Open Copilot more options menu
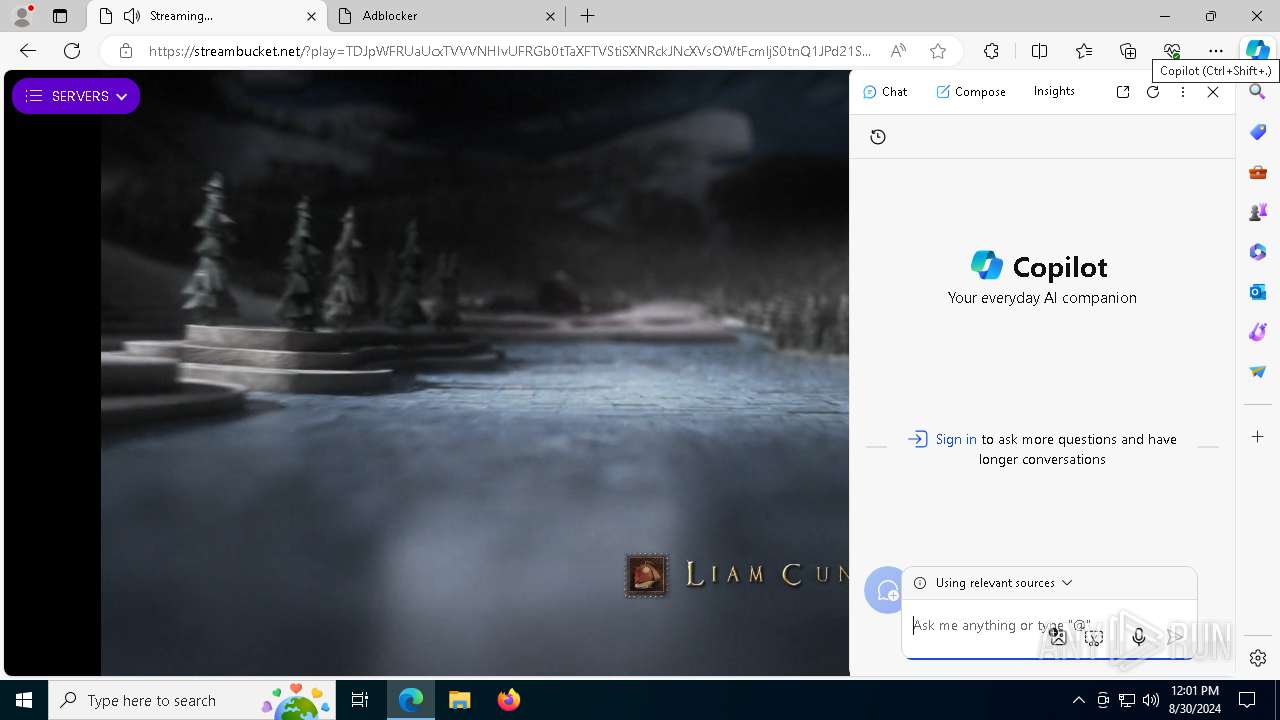Image resolution: width=1280 pixels, height=720 pixels. click(x=1183, y=91)
